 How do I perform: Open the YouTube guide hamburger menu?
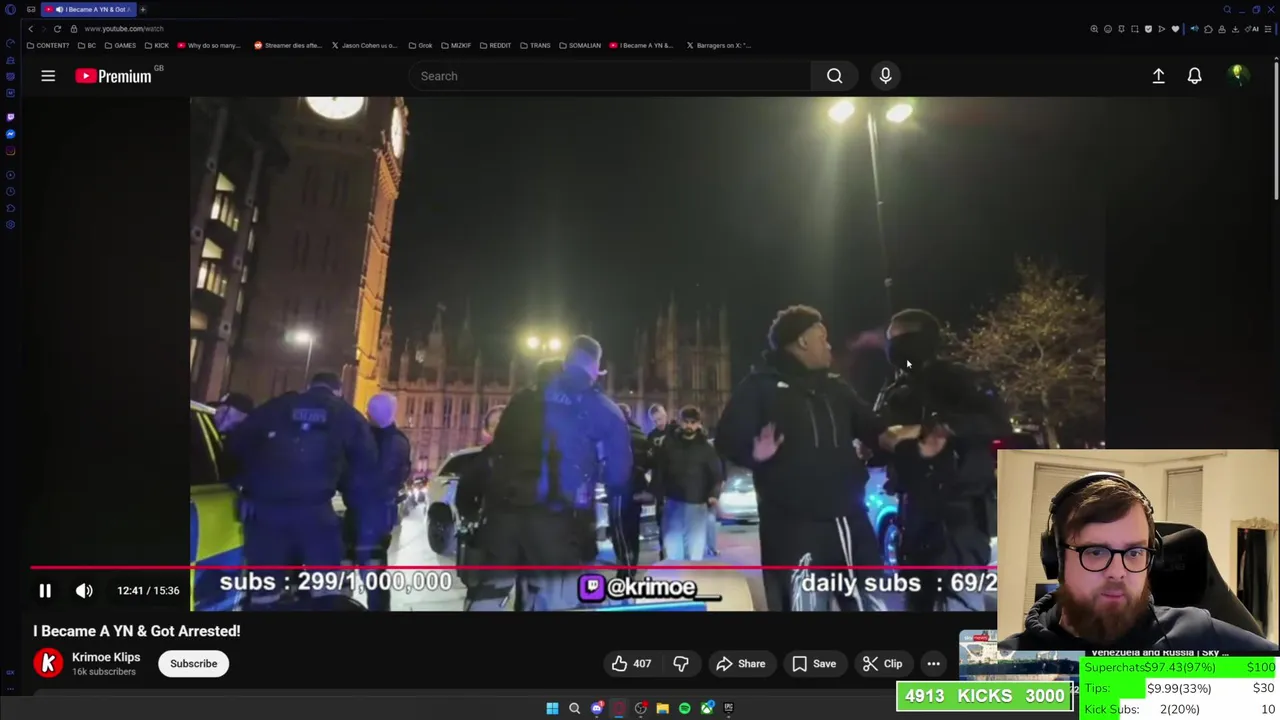(48, 76)
